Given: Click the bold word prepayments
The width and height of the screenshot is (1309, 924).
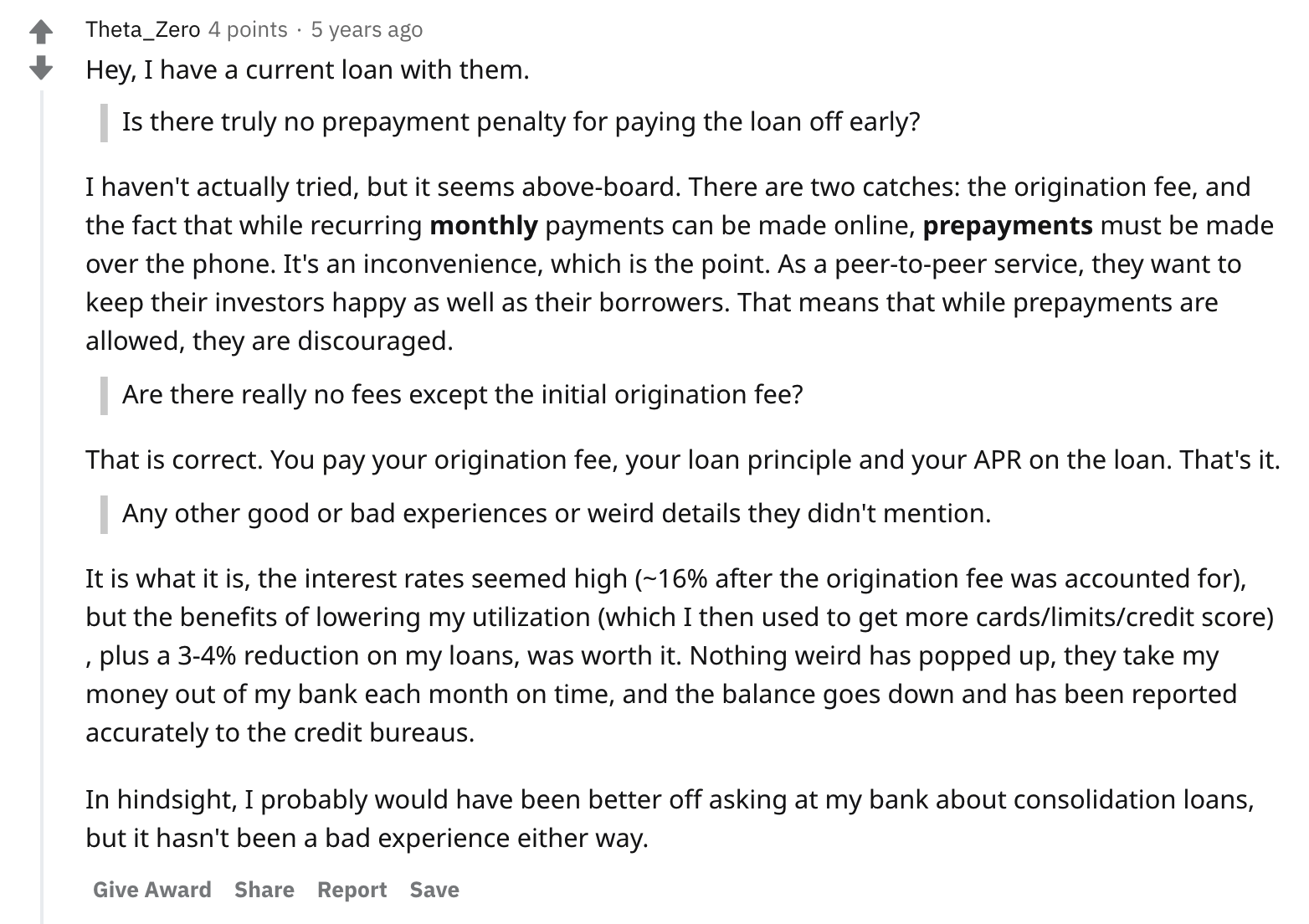Looking at the screenshot, I should (1008, 225).
